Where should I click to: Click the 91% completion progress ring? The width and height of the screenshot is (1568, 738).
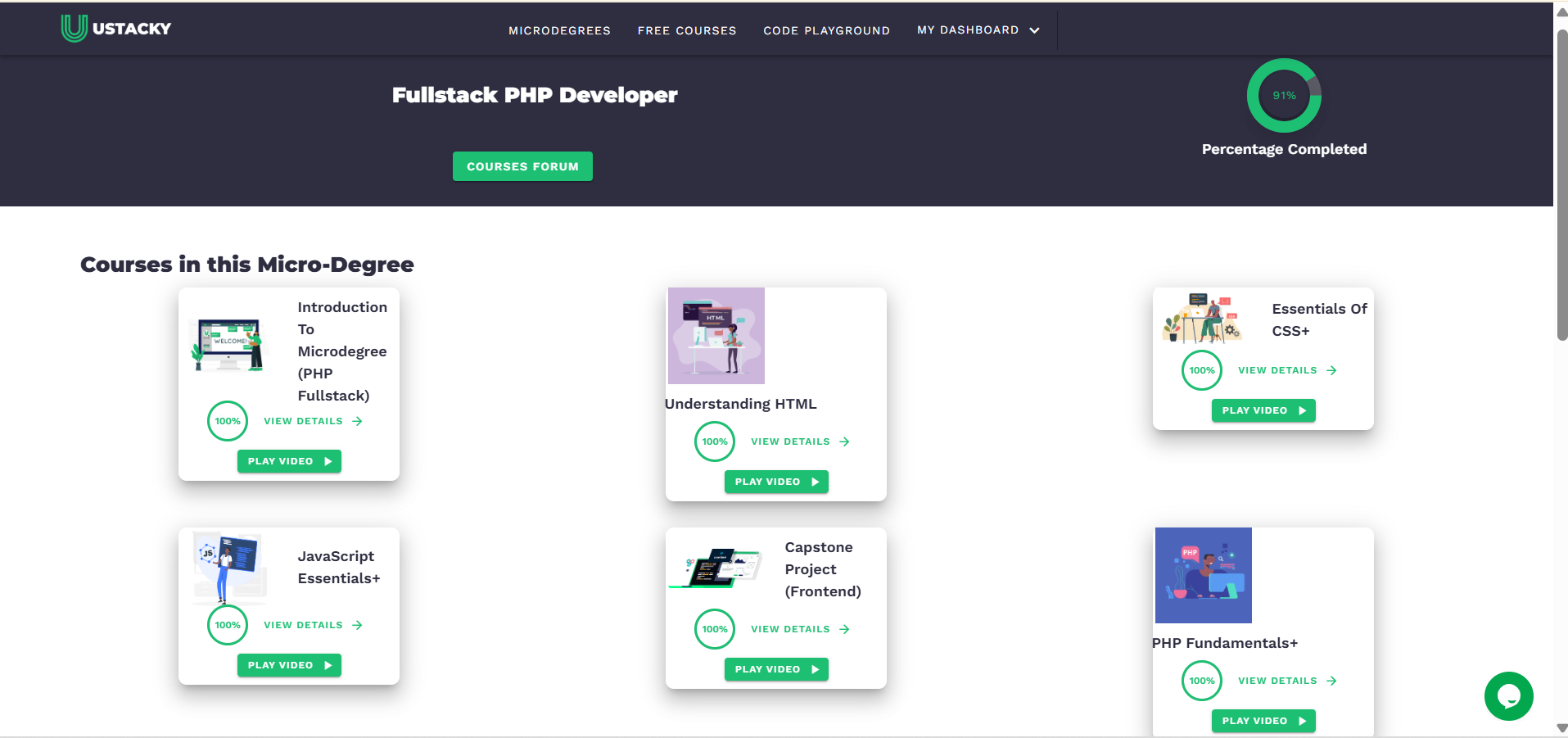(x=1284, y=95)
